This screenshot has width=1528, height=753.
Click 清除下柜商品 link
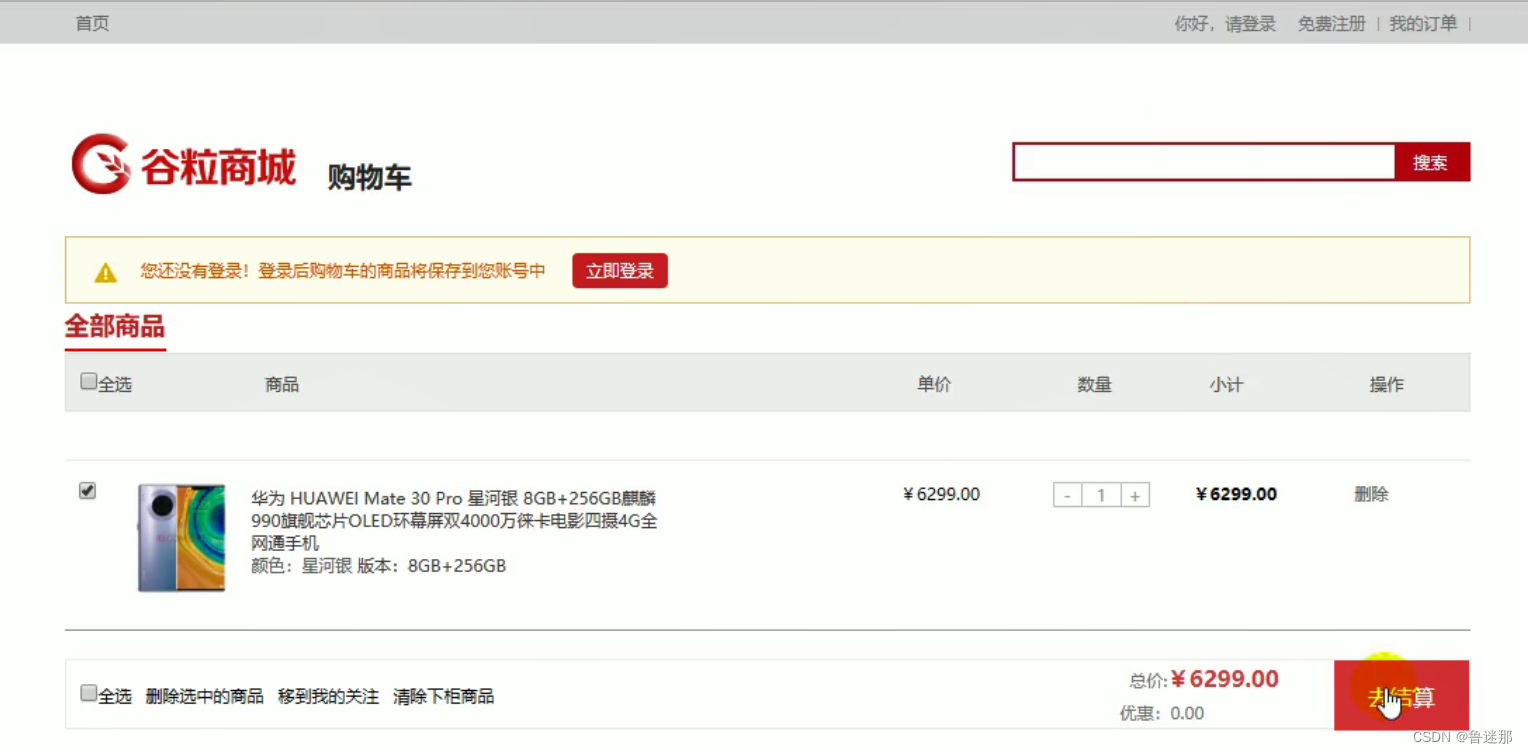coord(443,696)
